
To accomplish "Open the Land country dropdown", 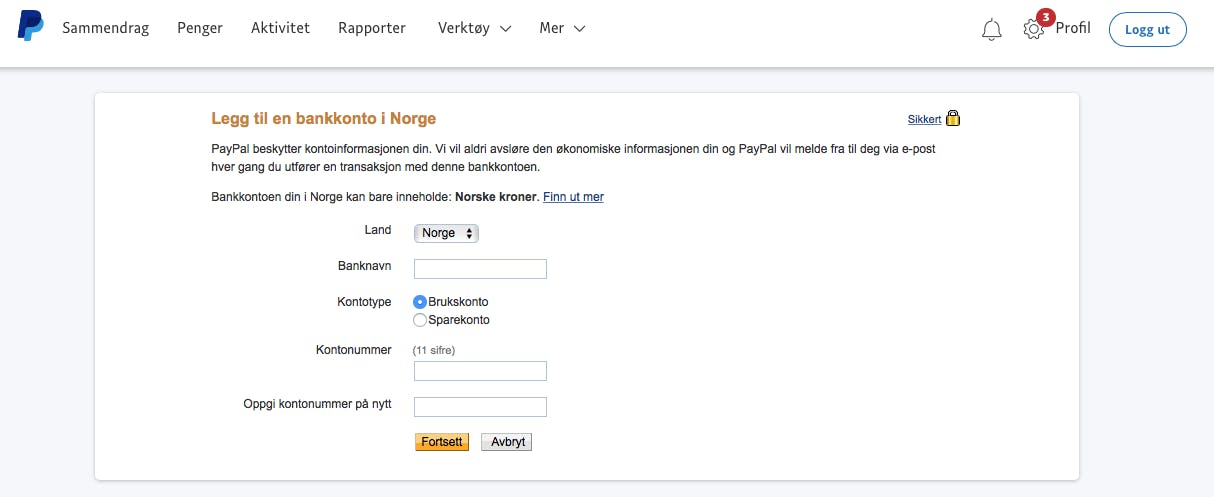I will [447, 233].
